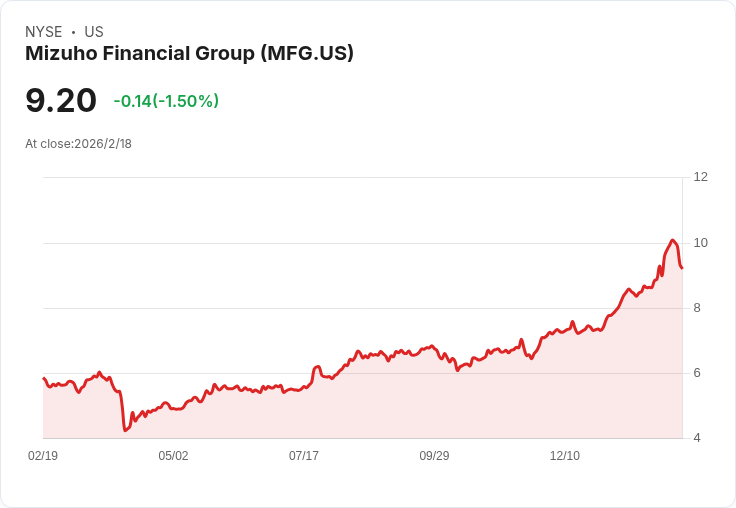Click the 12 price axis label
The width and height of the screenshot is (736, 508).
(x=700, y=177)
